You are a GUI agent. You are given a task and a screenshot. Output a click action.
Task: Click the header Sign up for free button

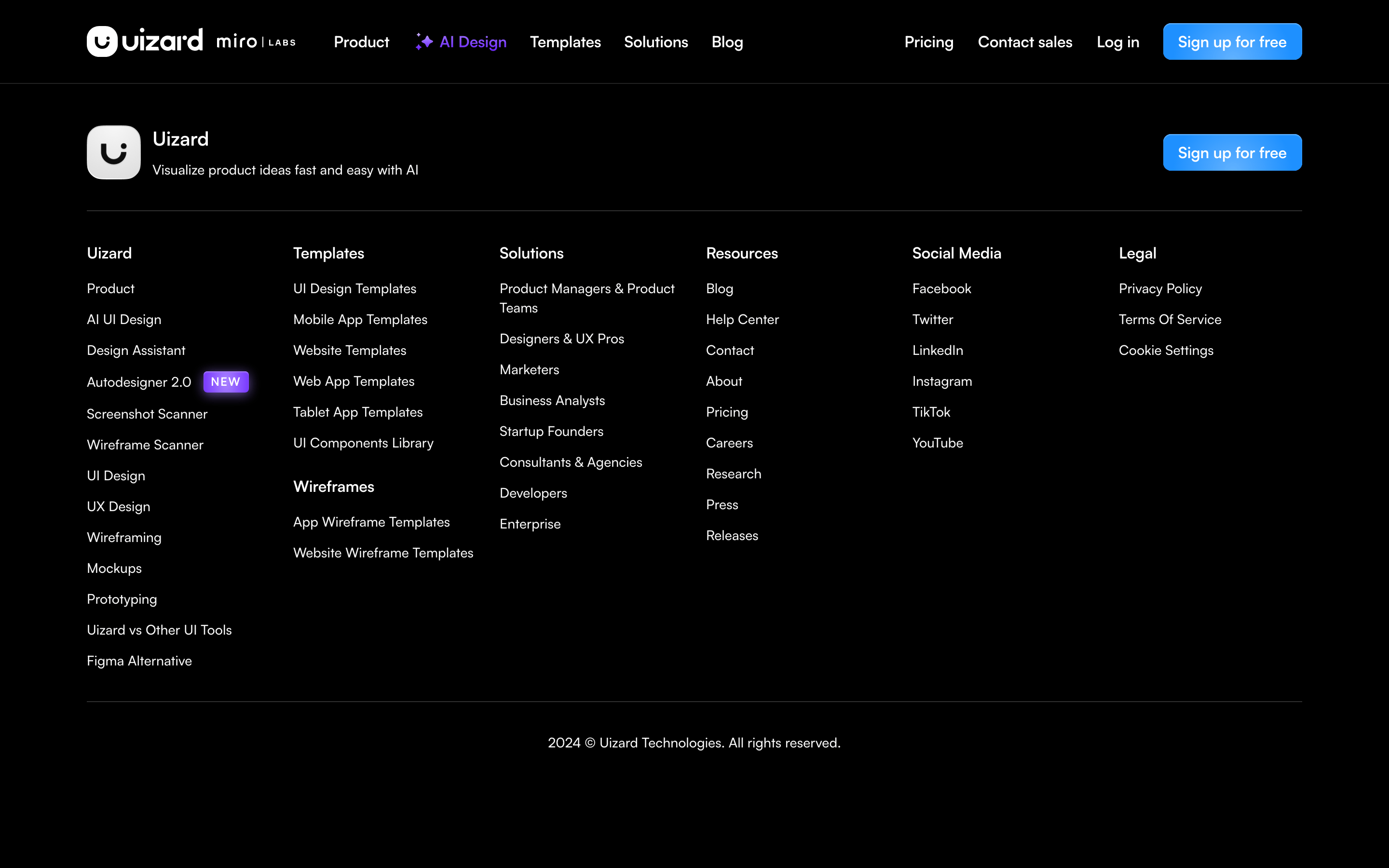(x=1232, y=41)
